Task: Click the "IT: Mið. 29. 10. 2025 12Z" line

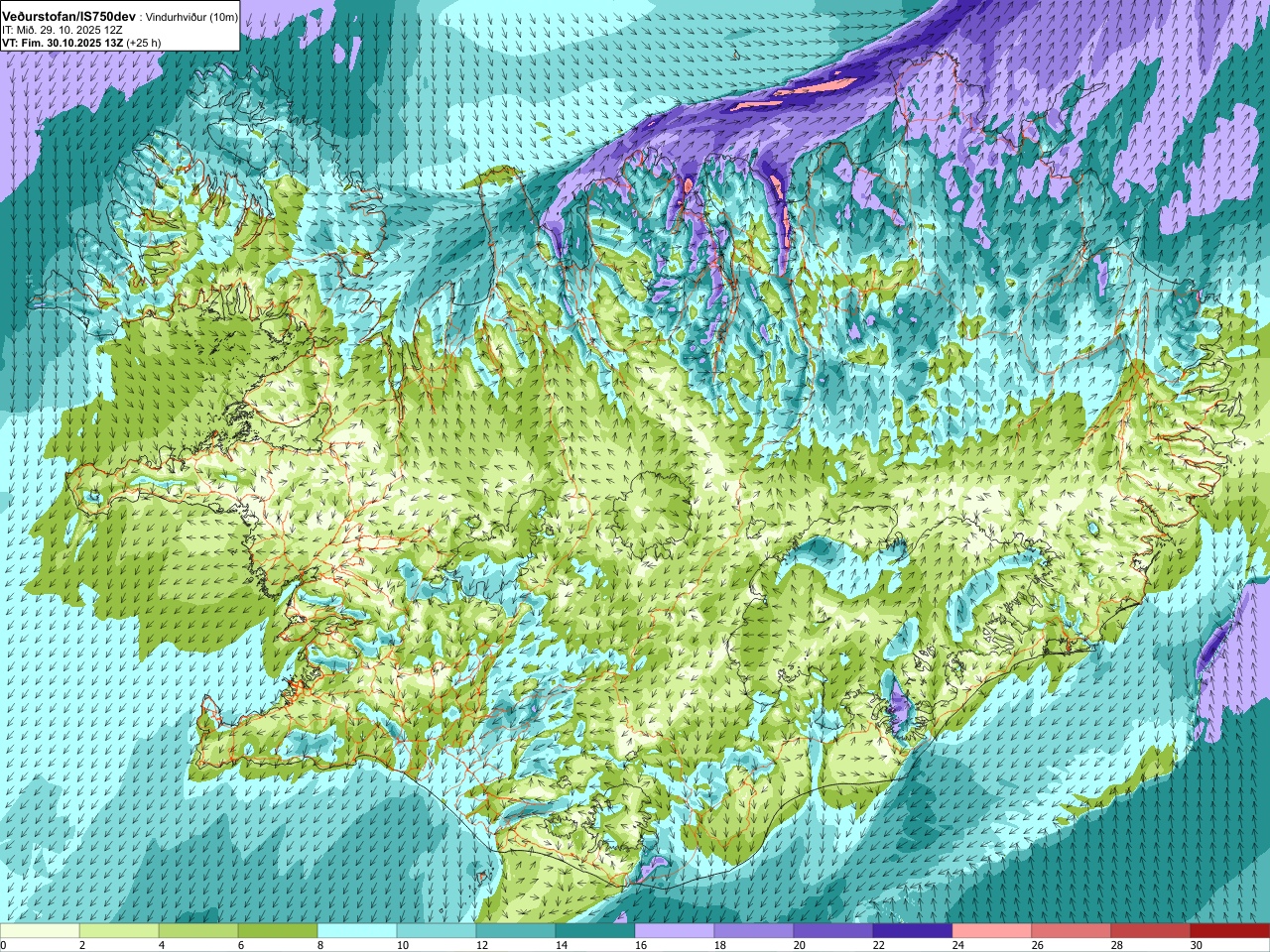Action: pyautogui.click(x=61, y=31)
